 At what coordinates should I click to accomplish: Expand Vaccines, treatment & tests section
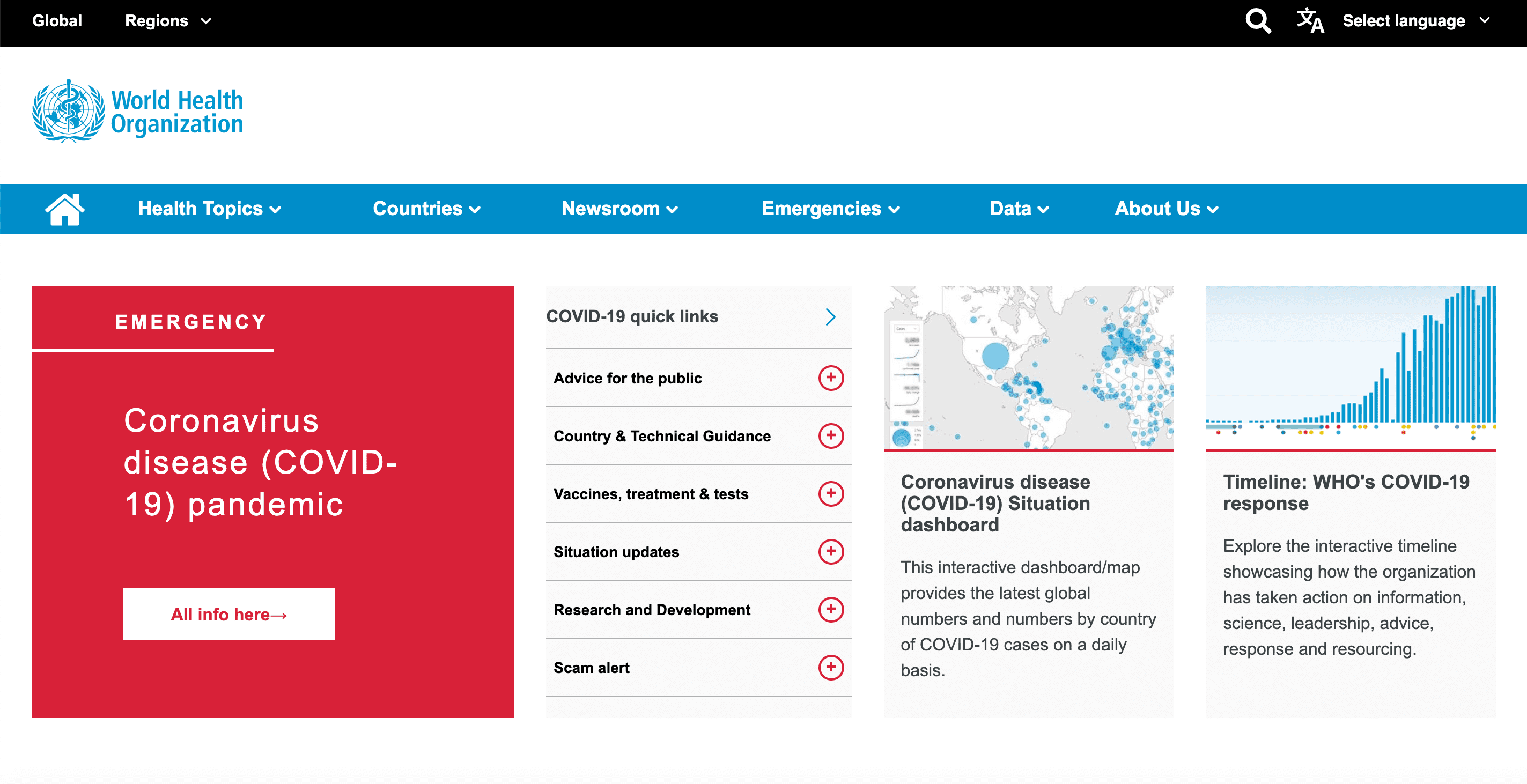tap(830, 494)
